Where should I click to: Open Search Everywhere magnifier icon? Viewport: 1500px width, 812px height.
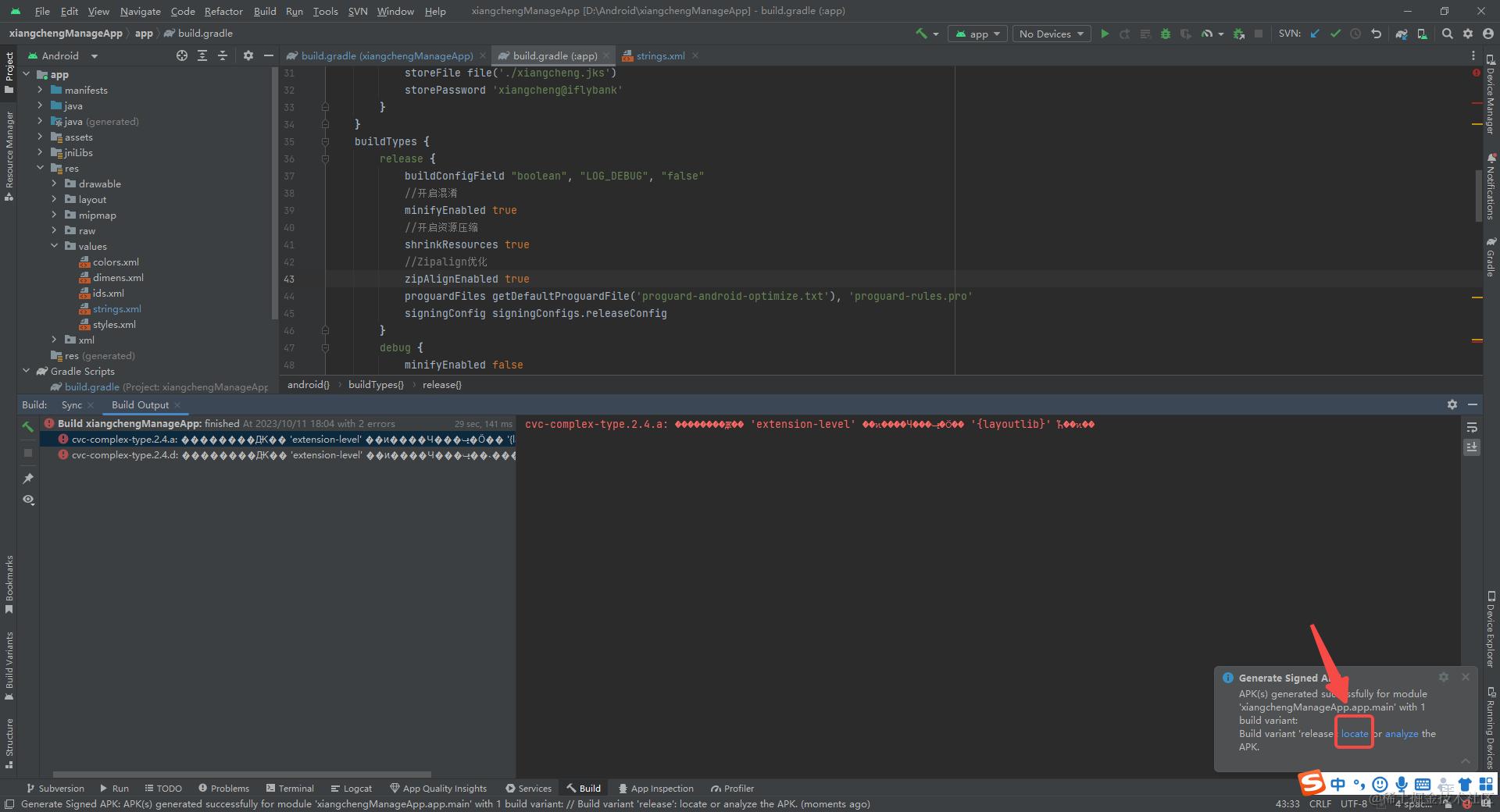coord(1448,34)
